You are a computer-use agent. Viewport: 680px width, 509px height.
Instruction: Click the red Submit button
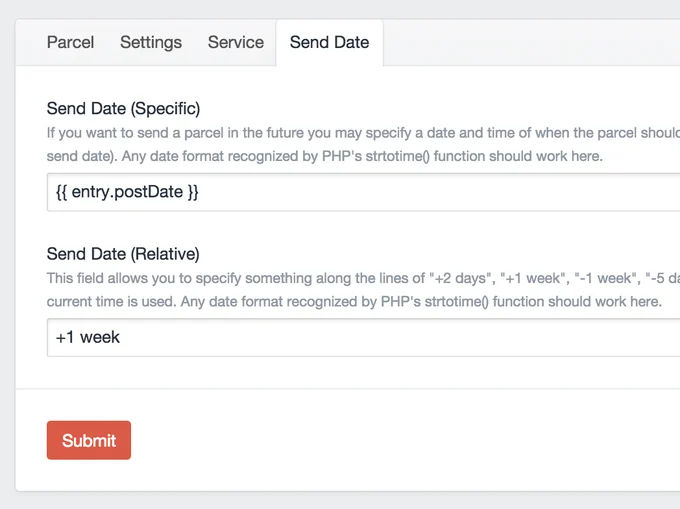click(89, 440)
